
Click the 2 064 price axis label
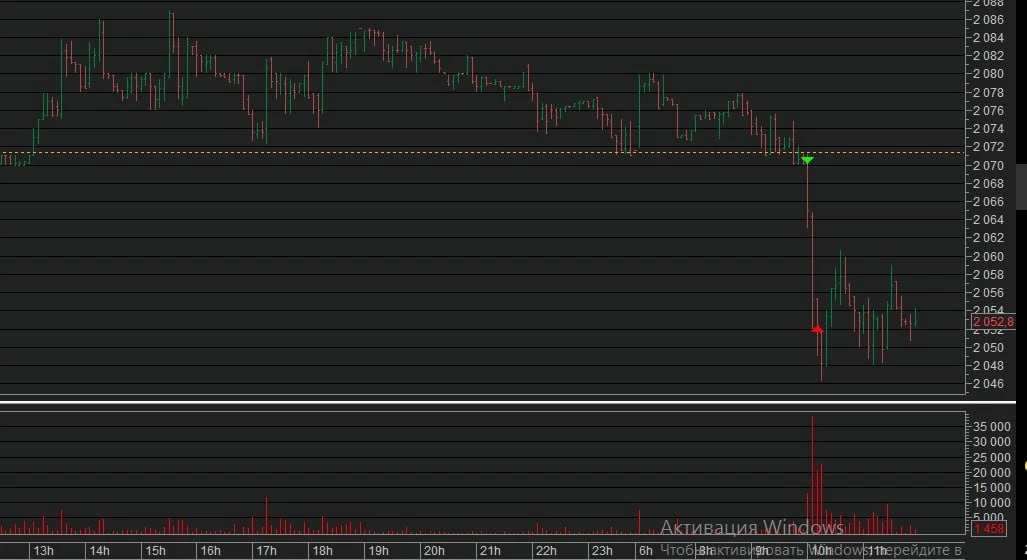pyautogui.click(x=988, y=219)
